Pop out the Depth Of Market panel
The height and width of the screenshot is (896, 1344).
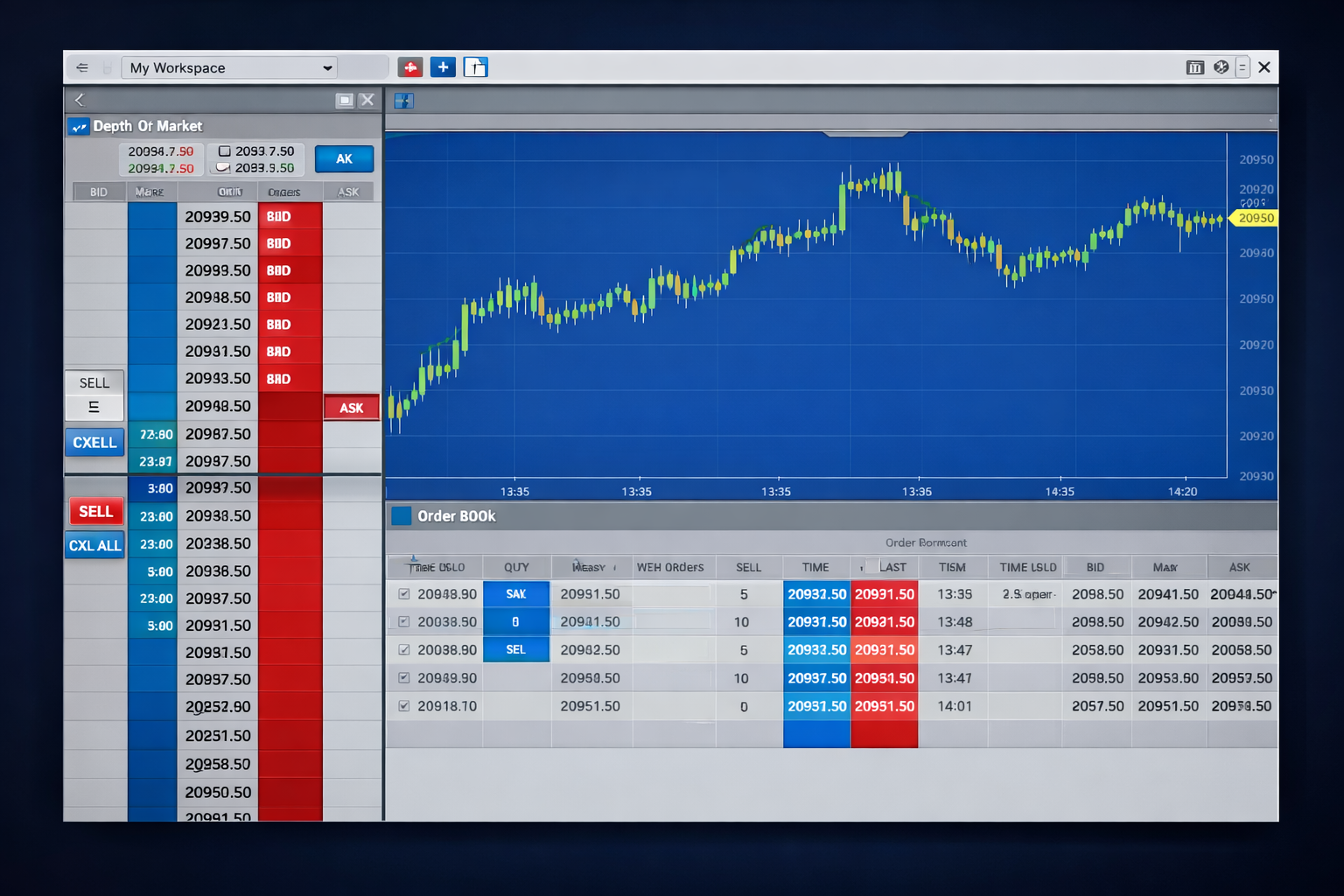345,101
